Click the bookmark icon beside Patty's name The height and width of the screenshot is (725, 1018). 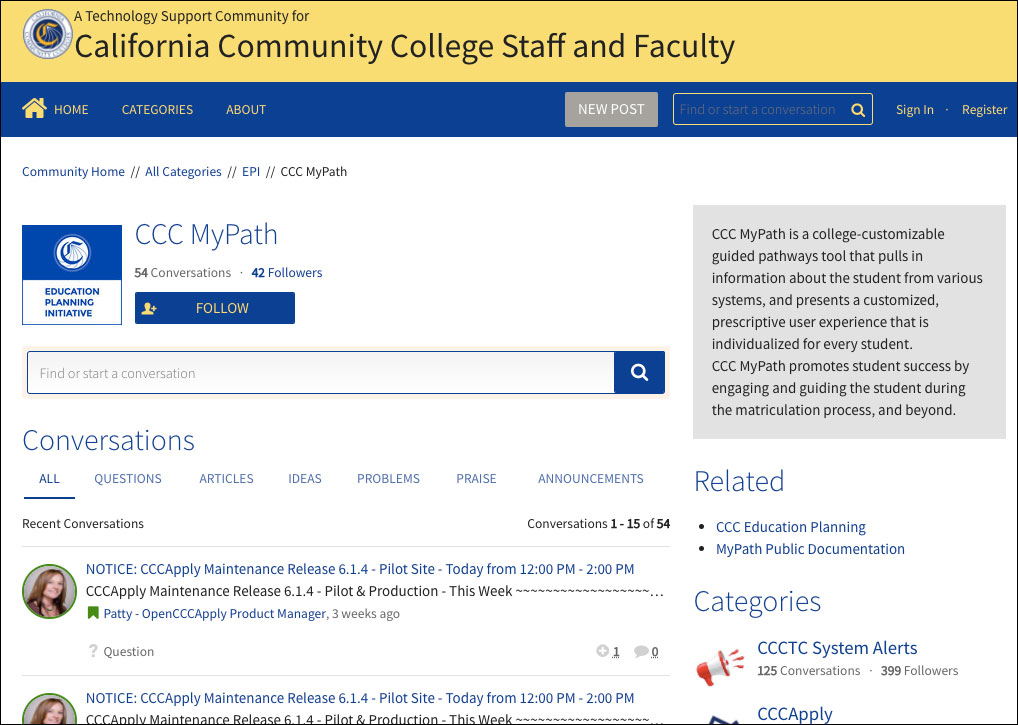(95, 613)
